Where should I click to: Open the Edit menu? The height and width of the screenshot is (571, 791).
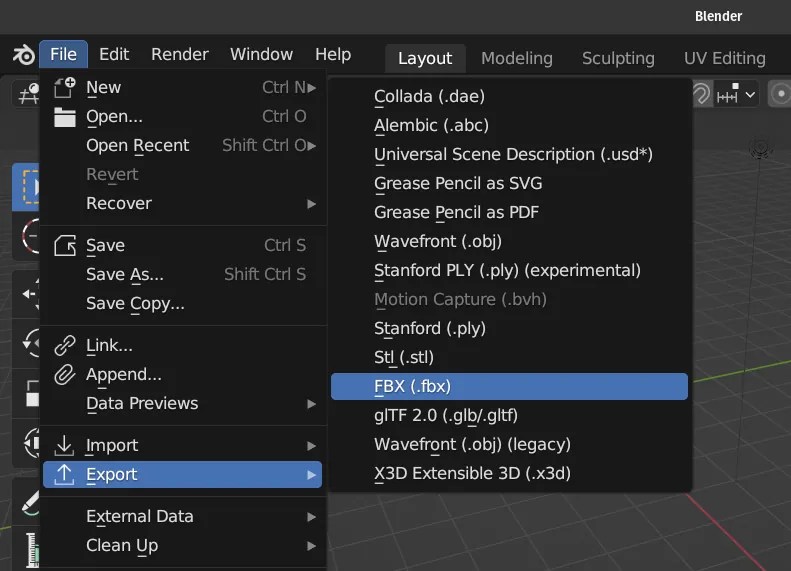(x=114, y=54)
